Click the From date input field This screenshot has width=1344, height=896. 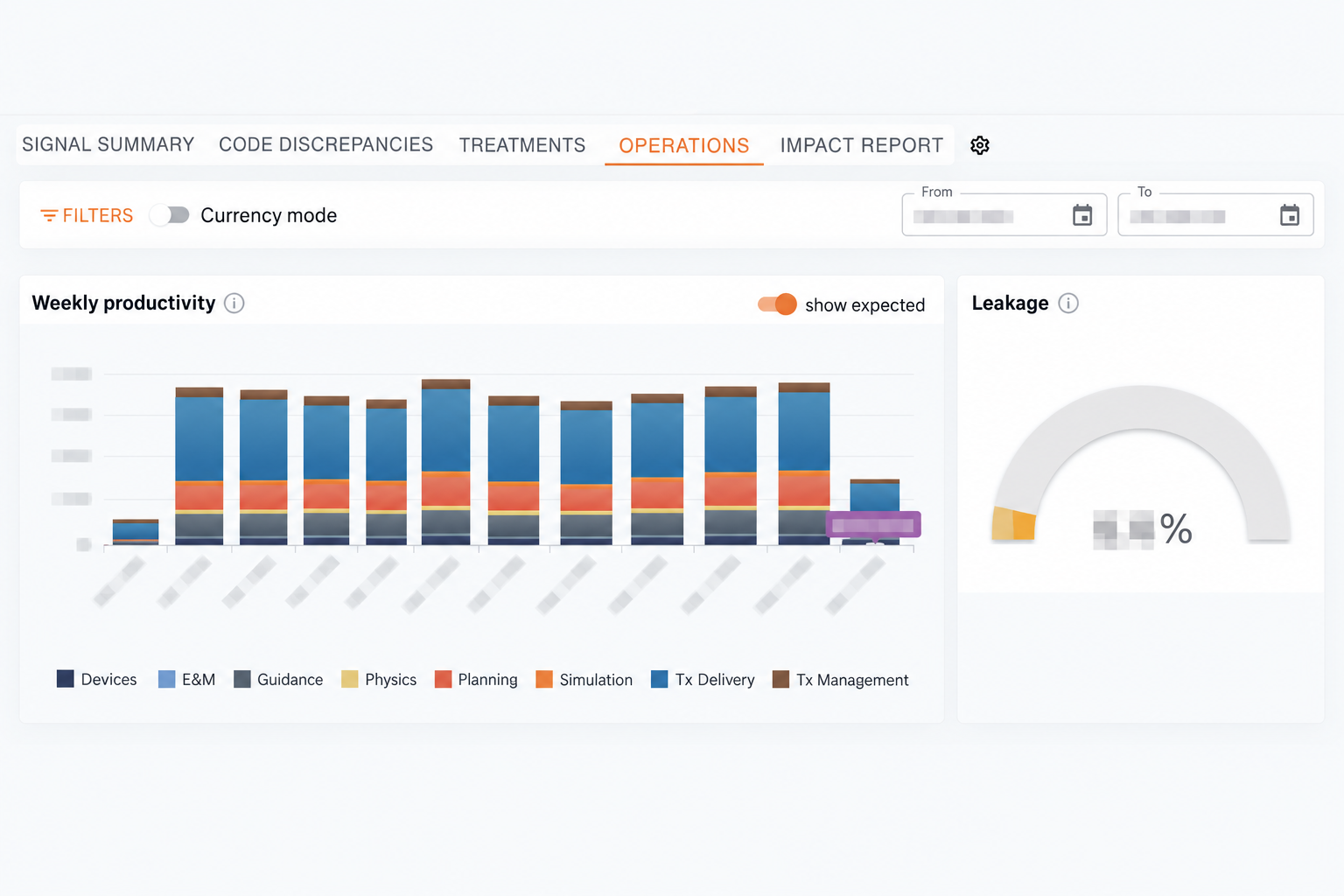click(x=1004, y=214)
